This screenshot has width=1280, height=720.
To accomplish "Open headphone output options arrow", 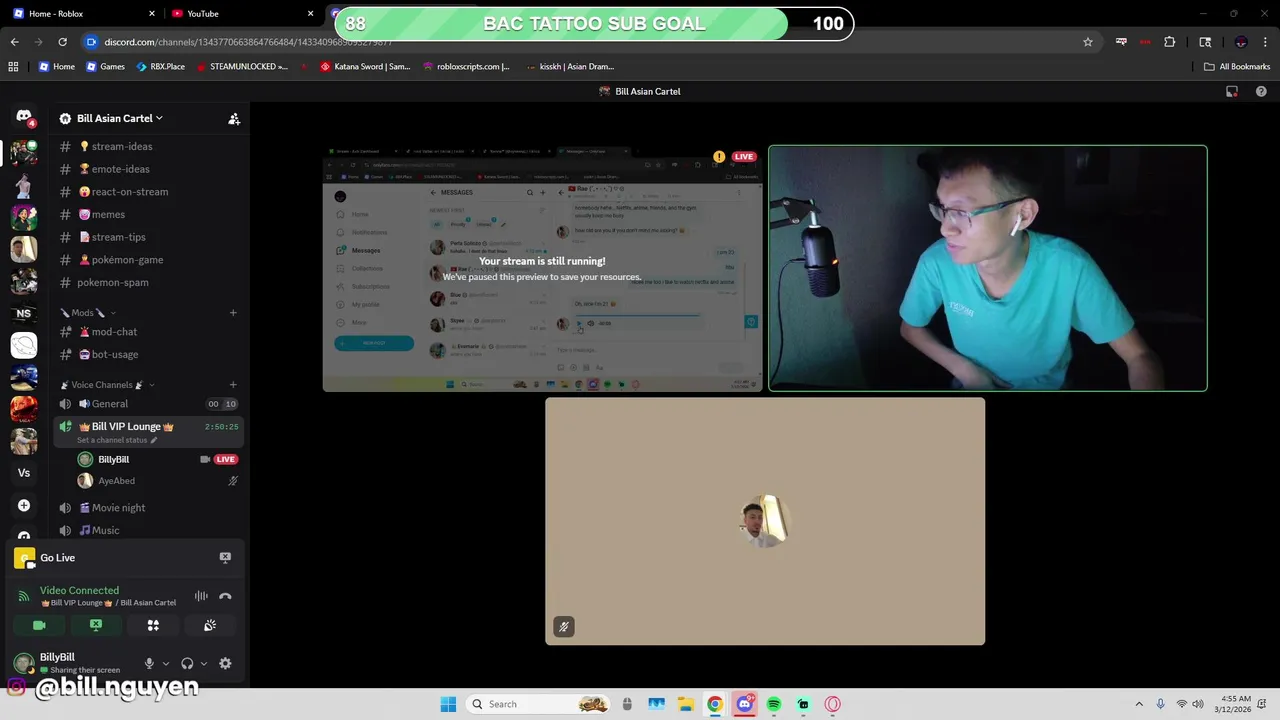I will [x=204, y=663].
